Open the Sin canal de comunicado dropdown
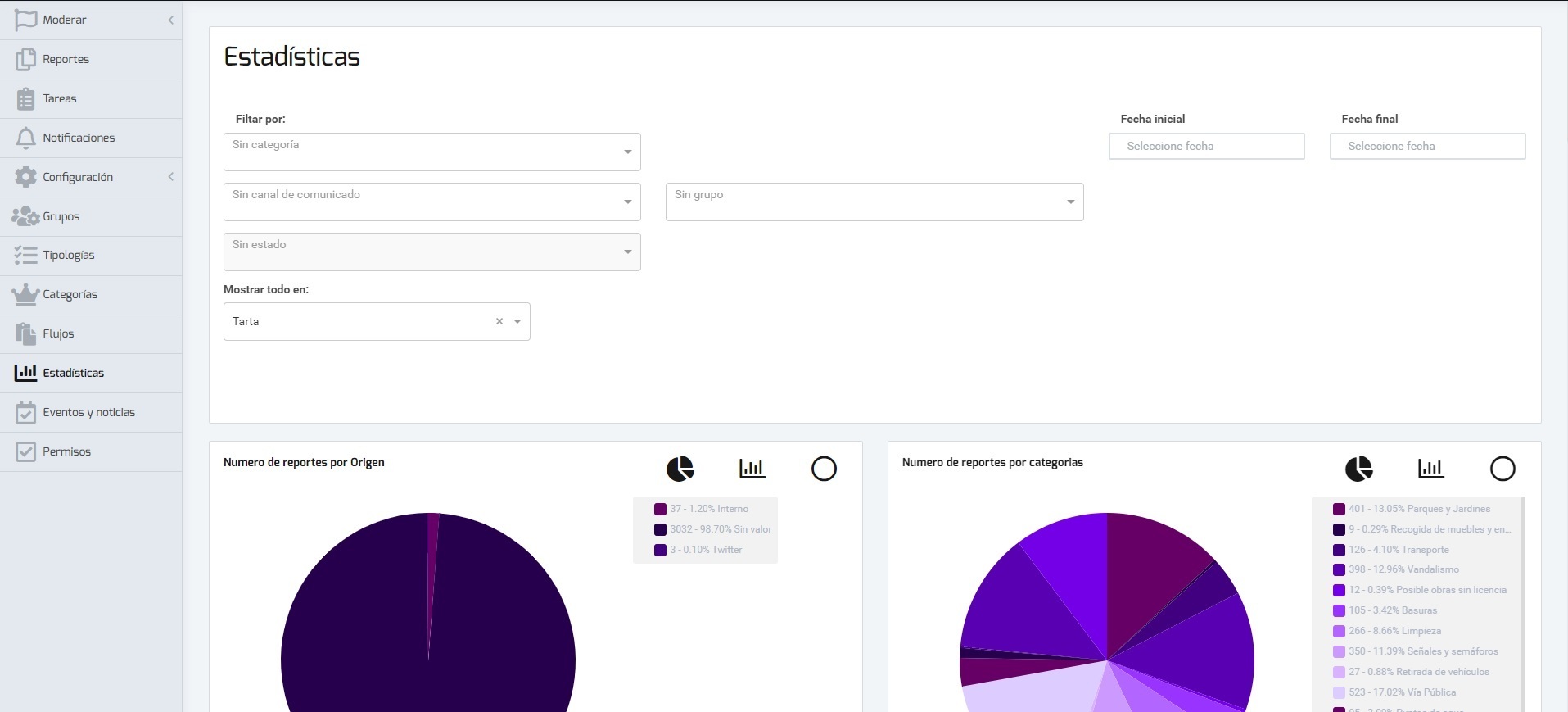Viewport: 1568px width, 712px height. tap(432, 202)
